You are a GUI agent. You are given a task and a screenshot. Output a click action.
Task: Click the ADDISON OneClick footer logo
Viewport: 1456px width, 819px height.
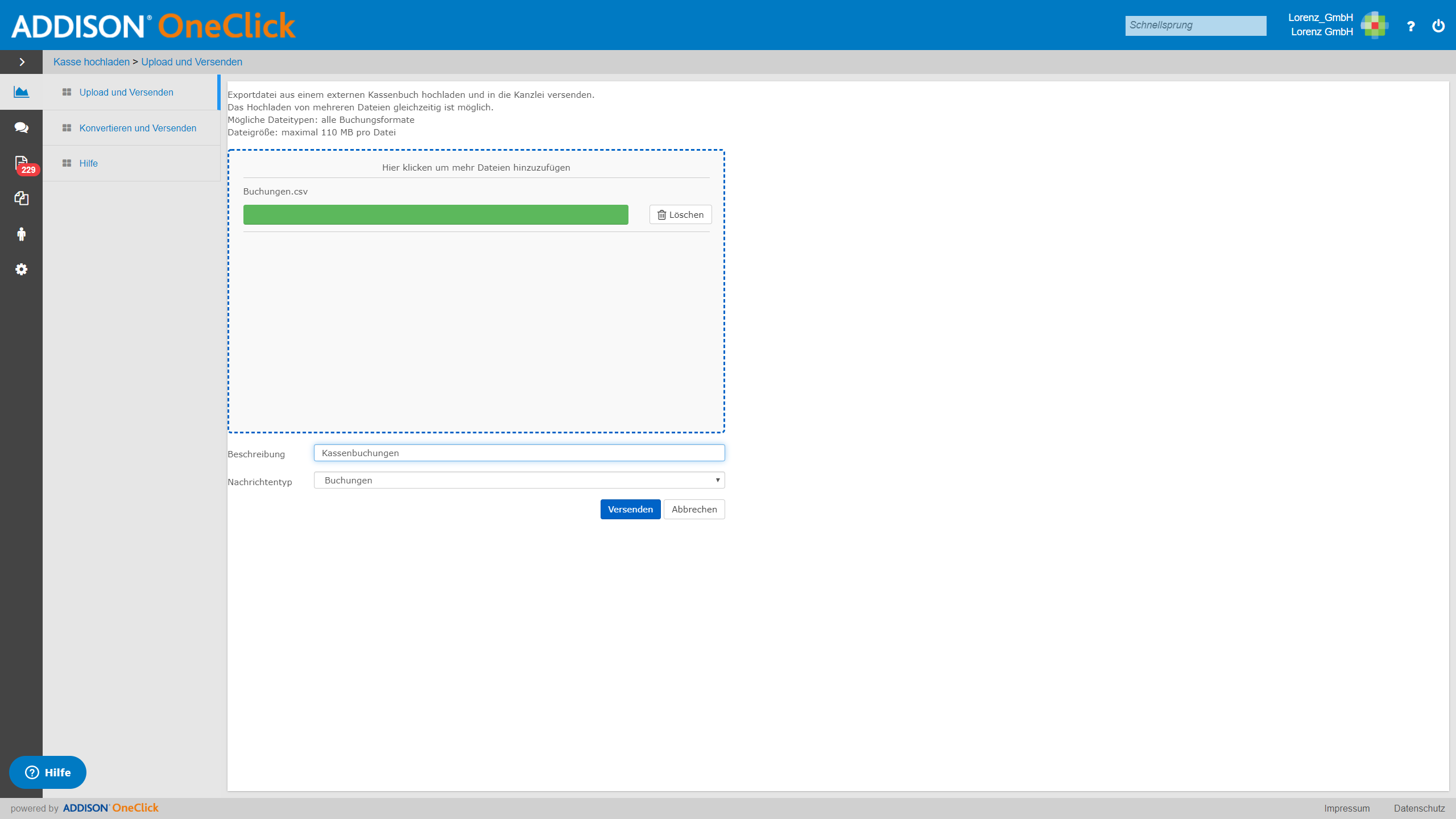pyautogui.click(x=110, y=808)
